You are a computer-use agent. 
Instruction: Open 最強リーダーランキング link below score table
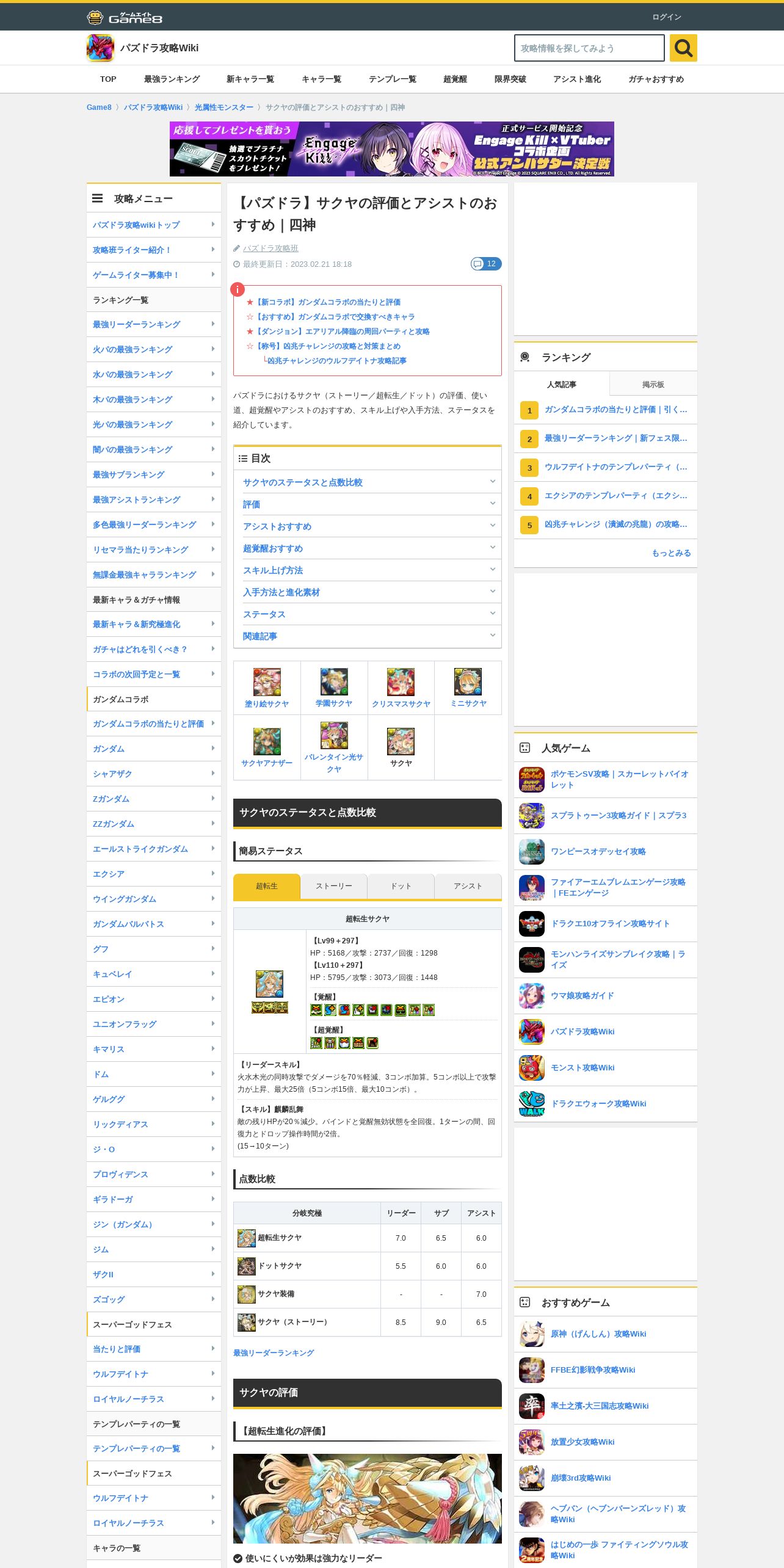274,1353
